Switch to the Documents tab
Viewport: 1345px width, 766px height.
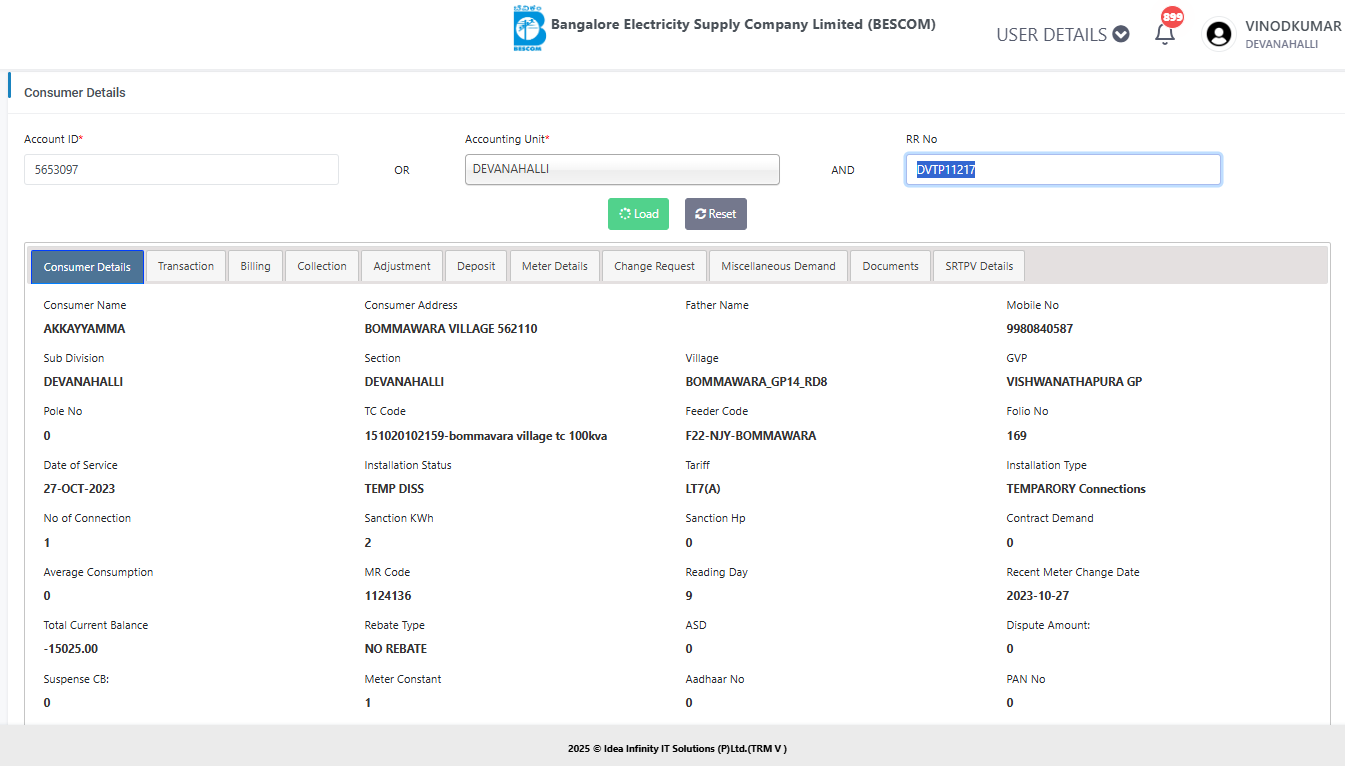(890, 266)
